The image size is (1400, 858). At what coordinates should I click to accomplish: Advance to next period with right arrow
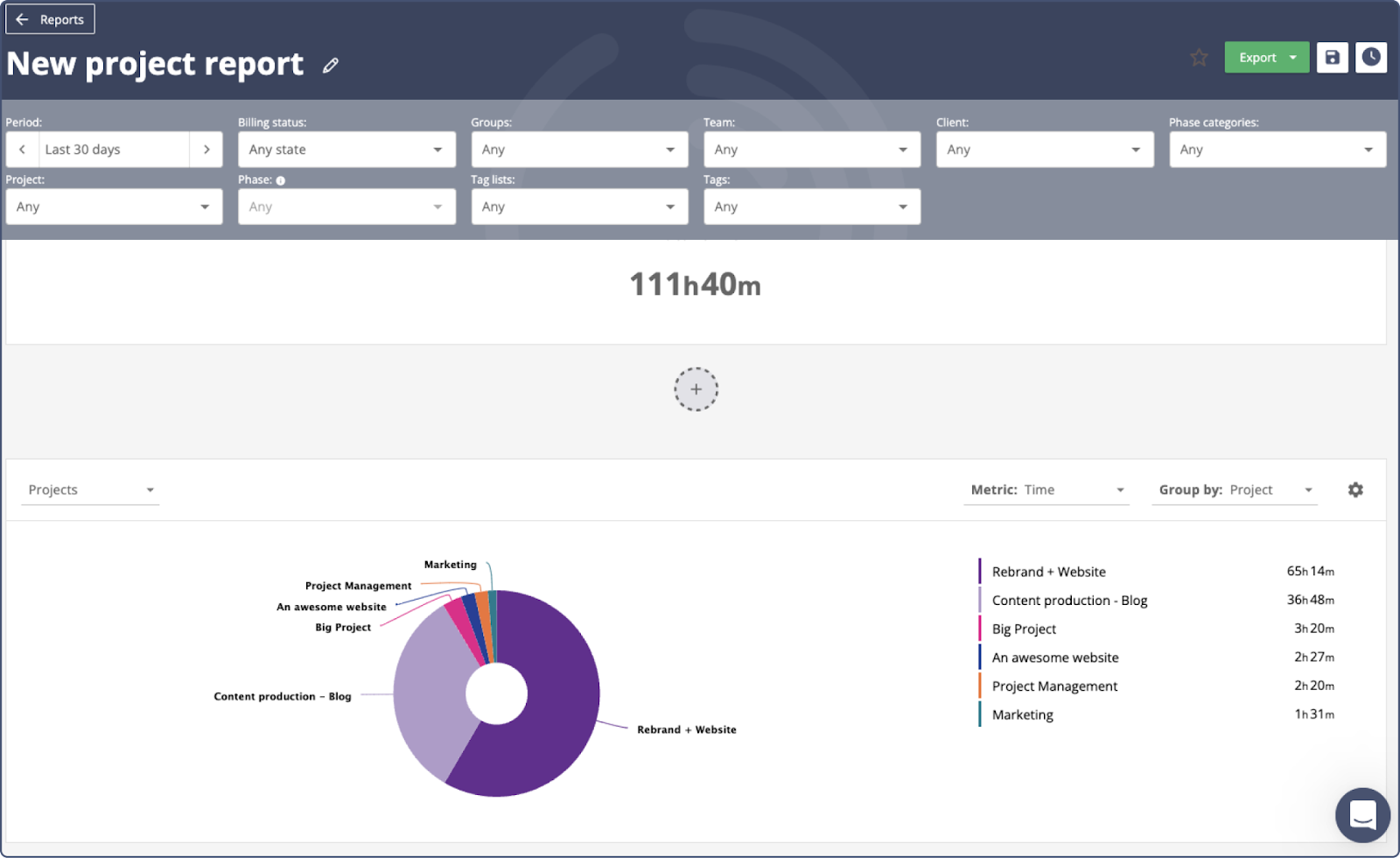click(206, 150)
